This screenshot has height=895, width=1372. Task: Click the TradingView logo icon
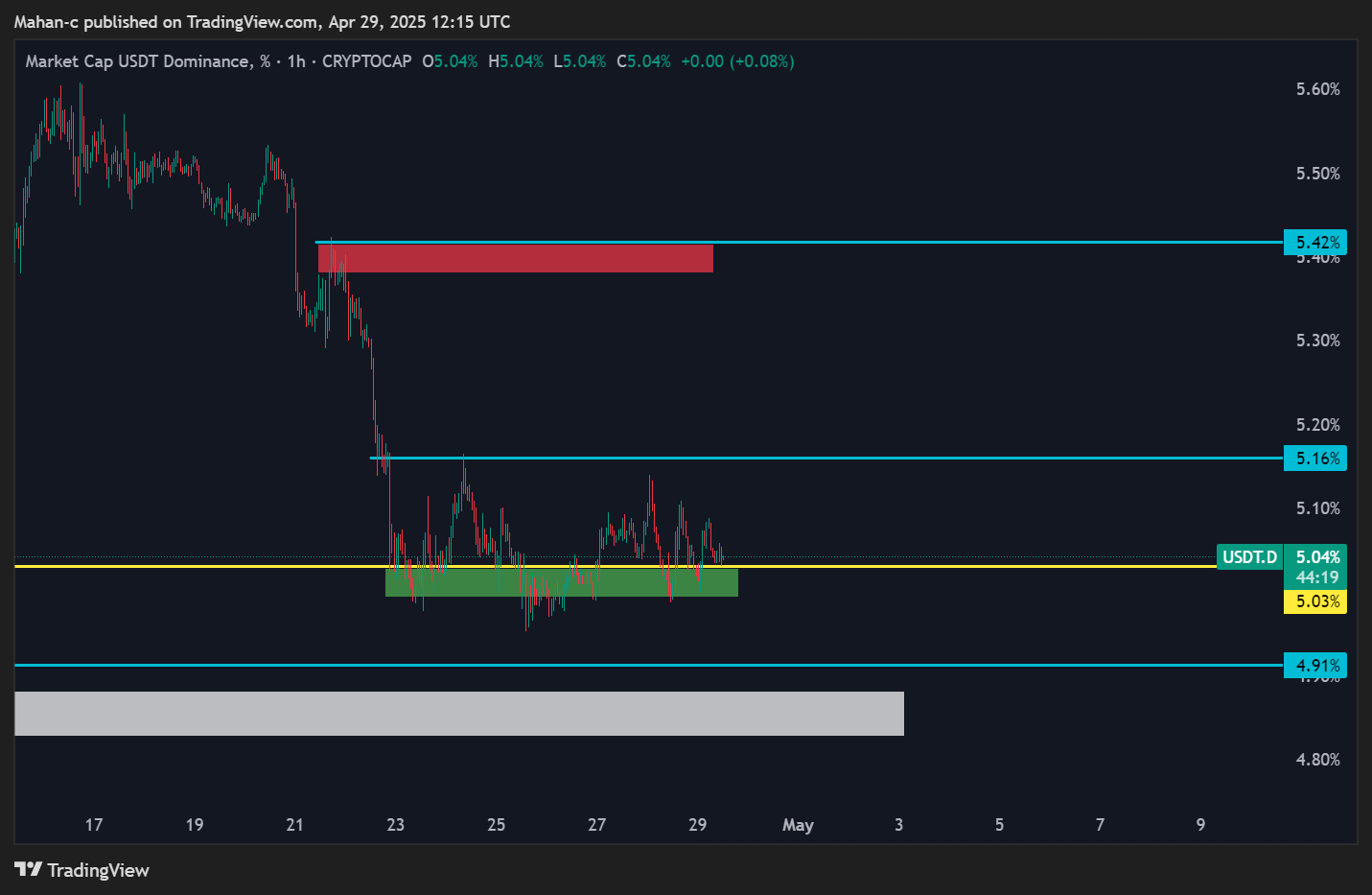pos(29,869)
